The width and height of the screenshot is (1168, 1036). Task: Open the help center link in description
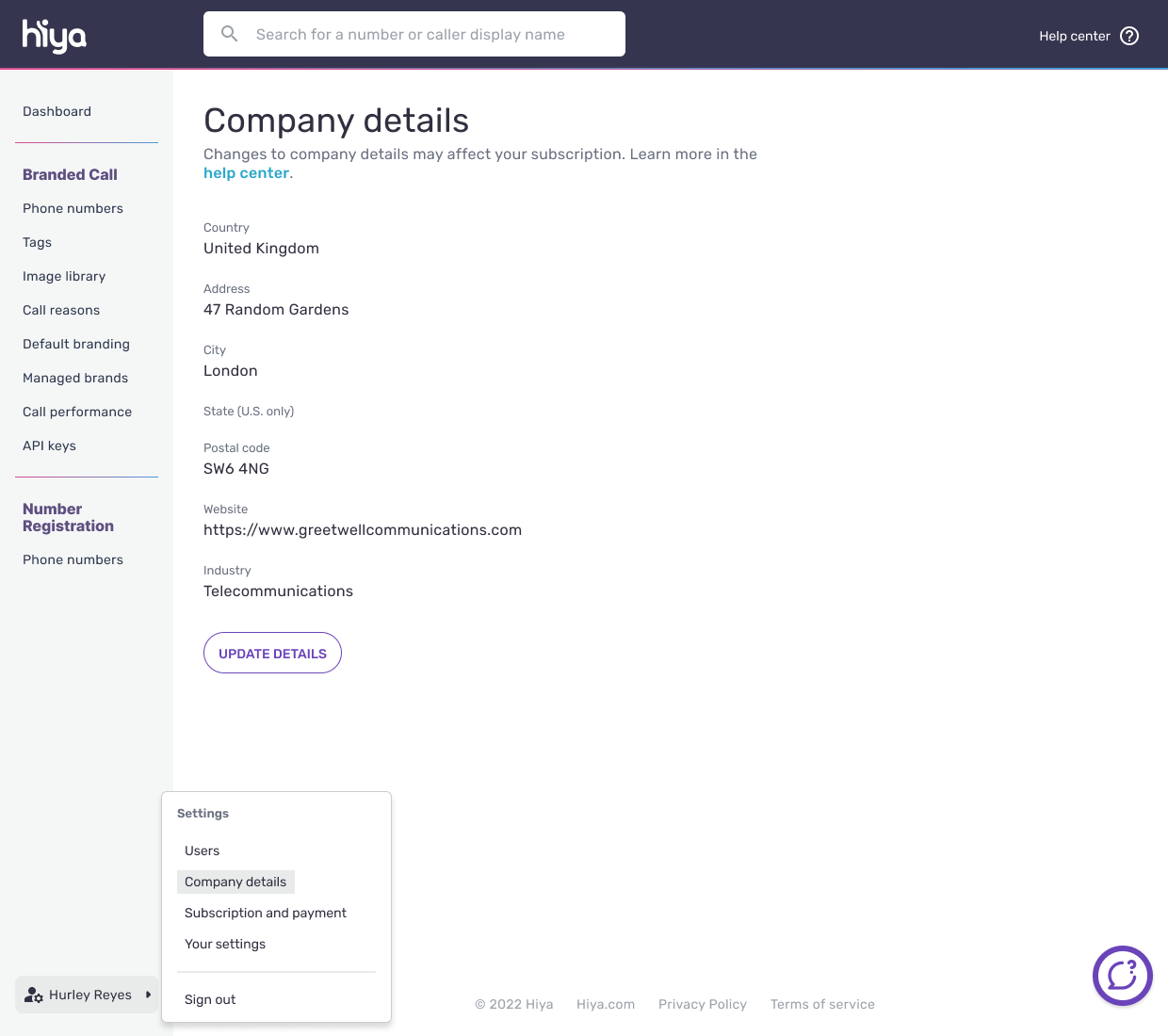click(x=245, y=172)
